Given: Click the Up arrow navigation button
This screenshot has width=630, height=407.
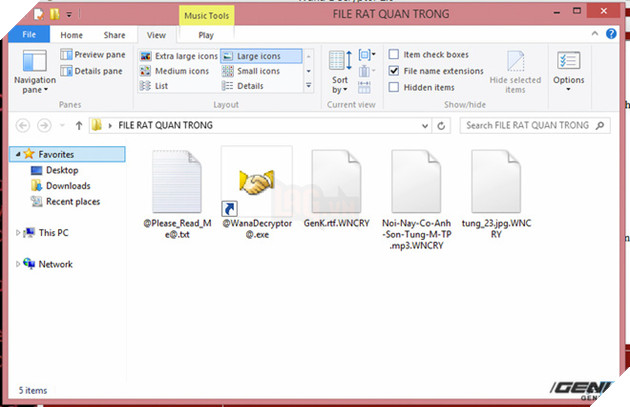Looking at the screenshot, I should tap(78, 126).
